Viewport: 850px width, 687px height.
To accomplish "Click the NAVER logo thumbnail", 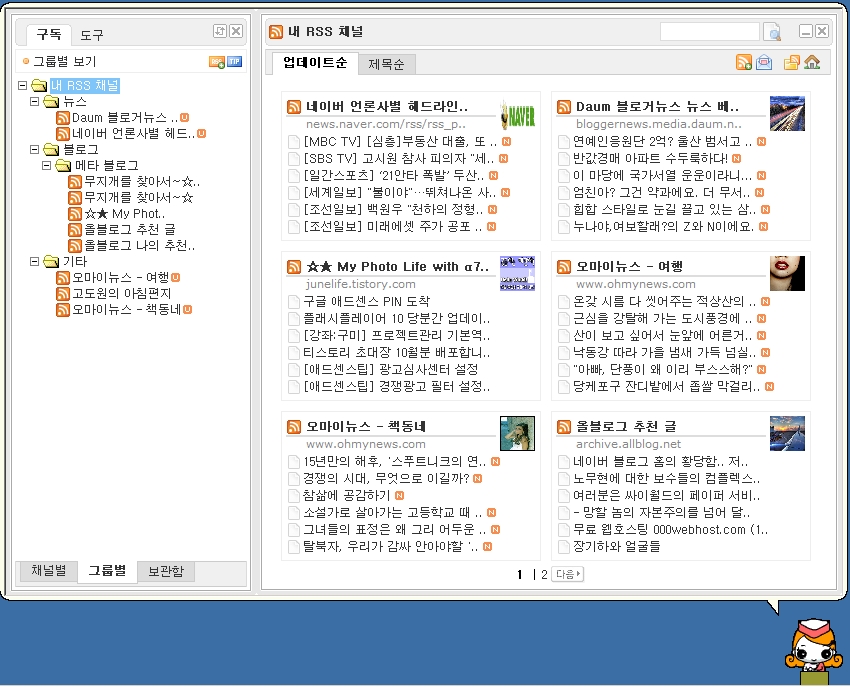I will point(518,114).
